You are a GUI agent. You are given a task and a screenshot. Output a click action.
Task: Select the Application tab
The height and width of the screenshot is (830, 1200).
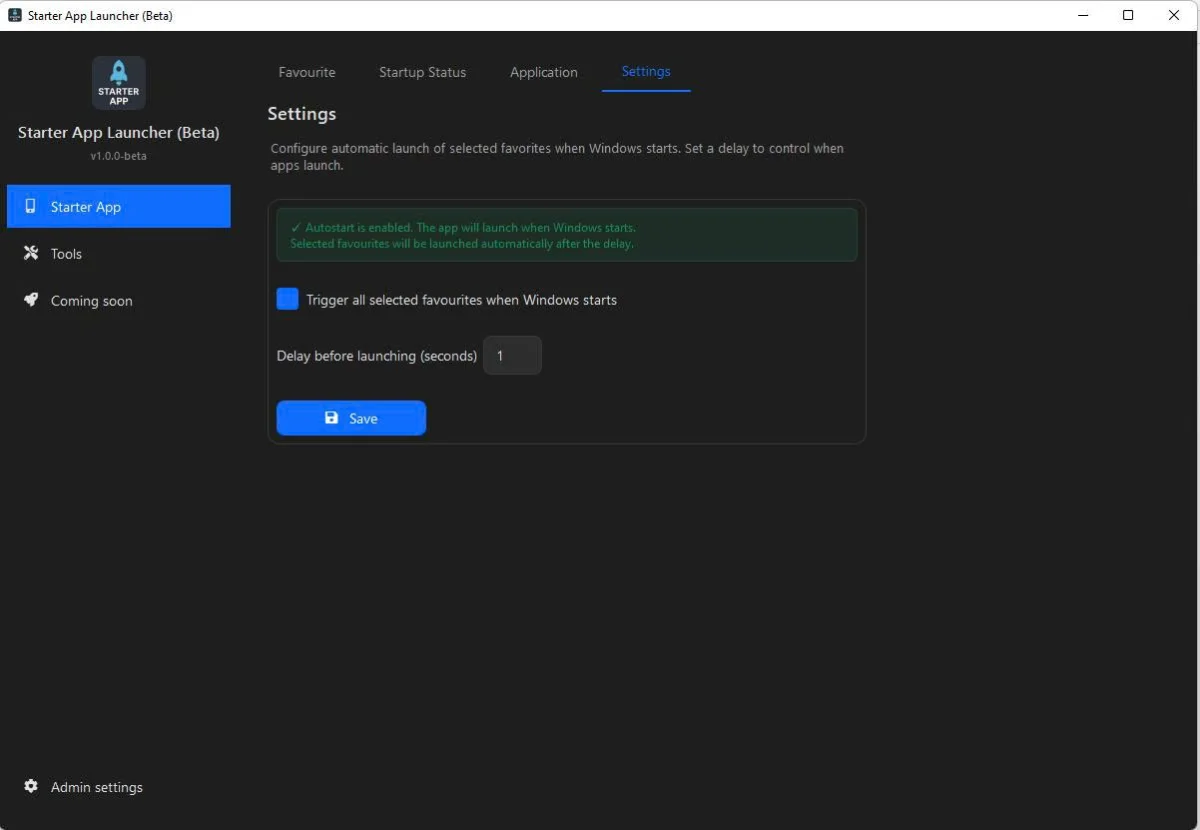coord(543,72)
